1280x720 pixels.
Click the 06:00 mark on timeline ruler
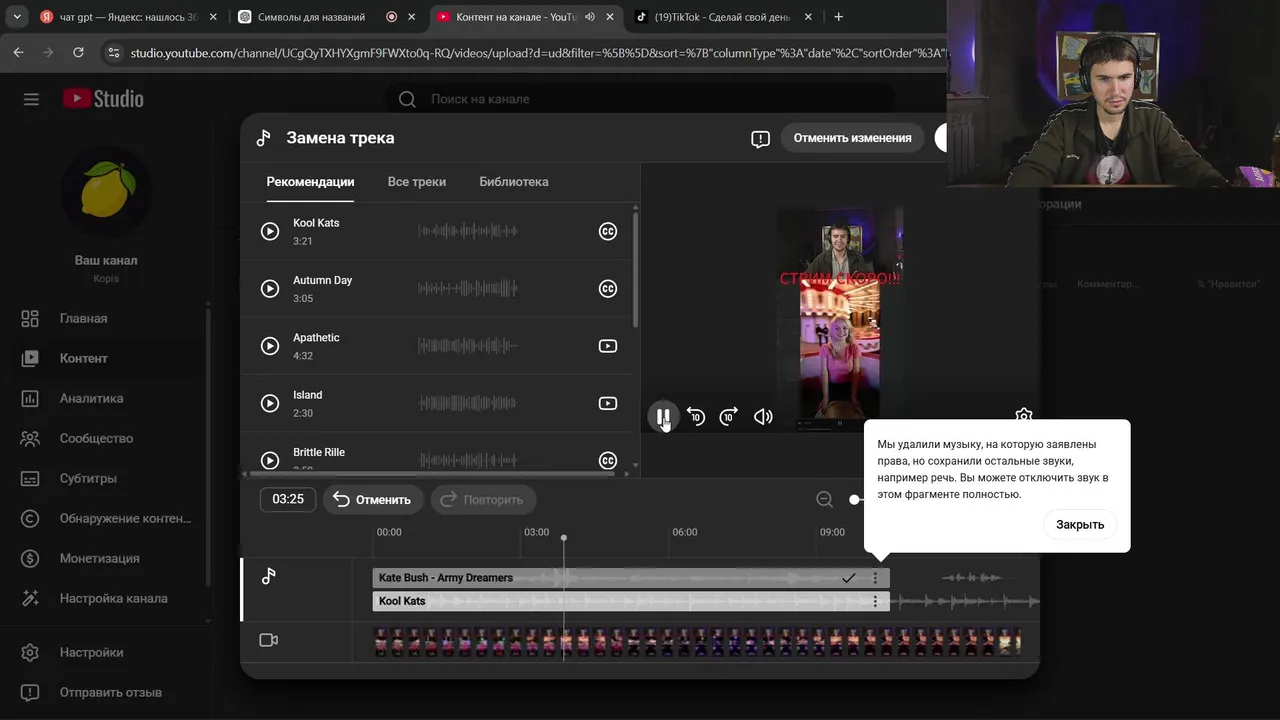685,532
